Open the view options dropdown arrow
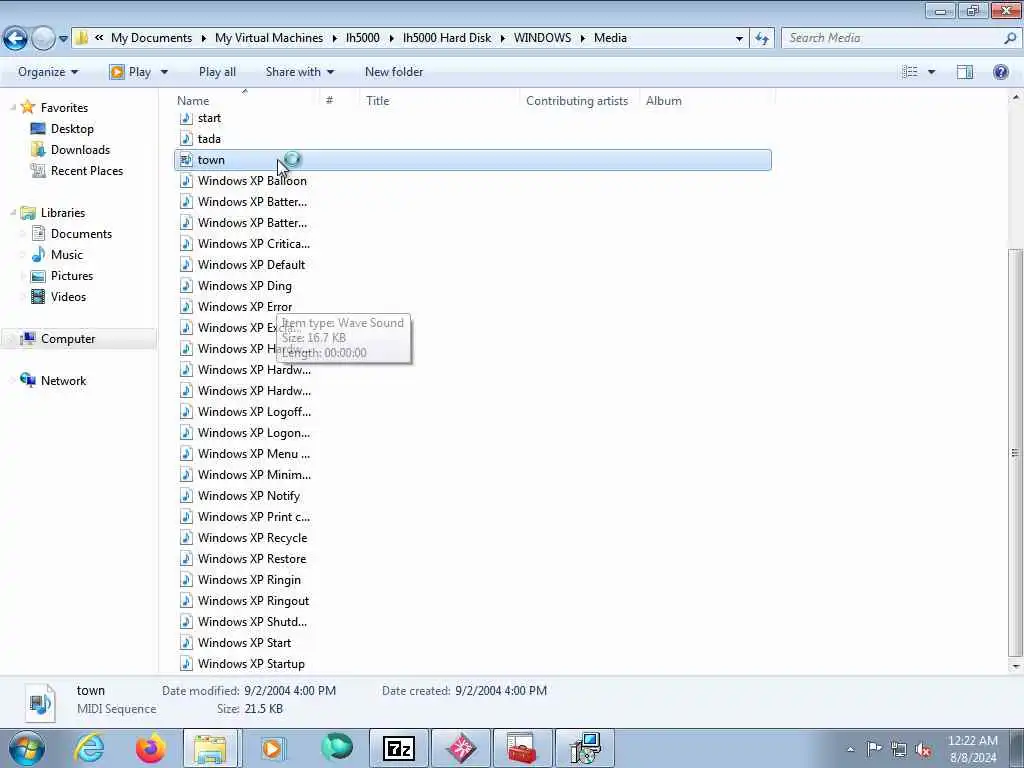This screenshot has height=768, width=1024. [931, 72]
